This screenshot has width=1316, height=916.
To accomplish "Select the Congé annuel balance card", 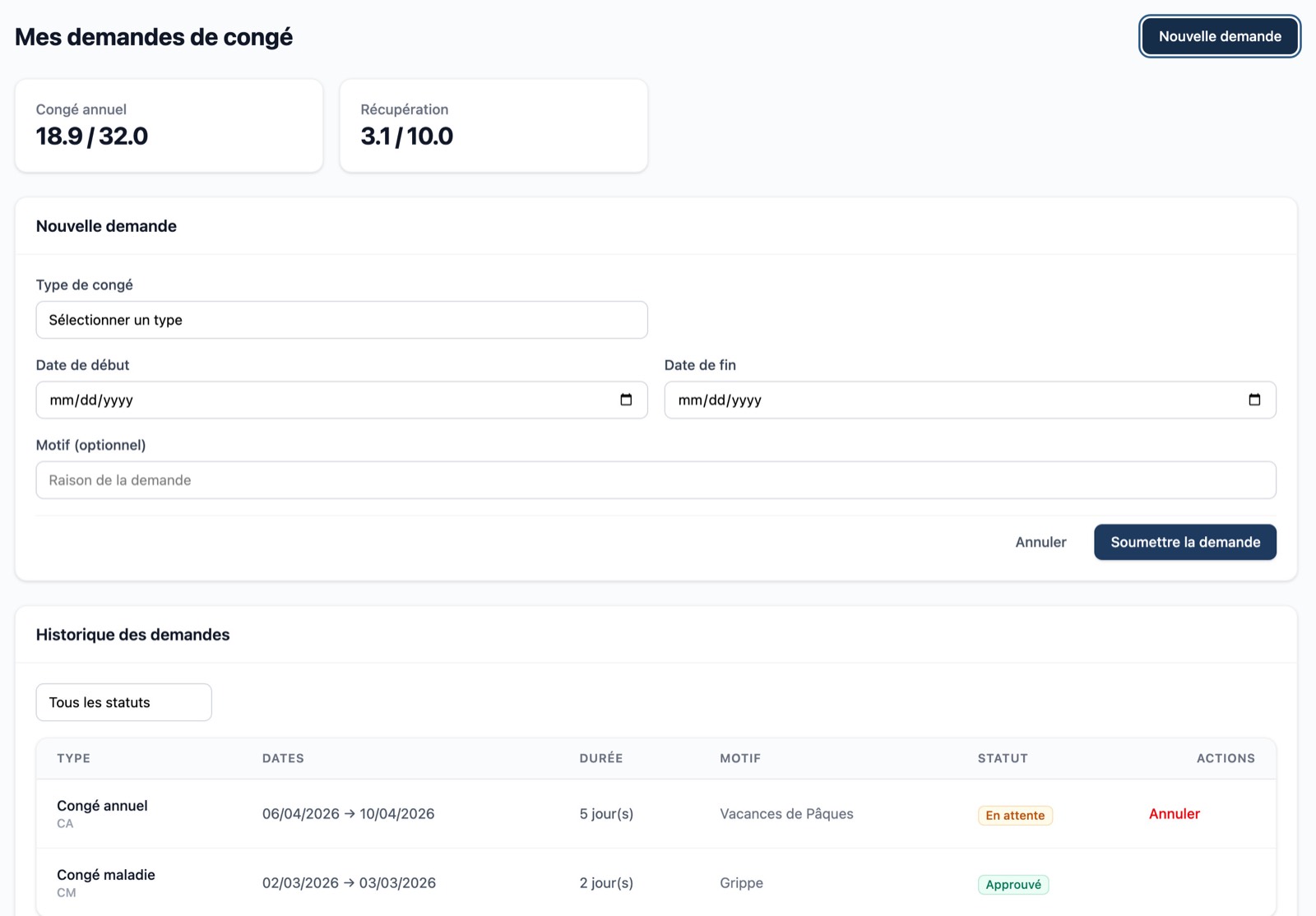I will click(x=169, y=126).
